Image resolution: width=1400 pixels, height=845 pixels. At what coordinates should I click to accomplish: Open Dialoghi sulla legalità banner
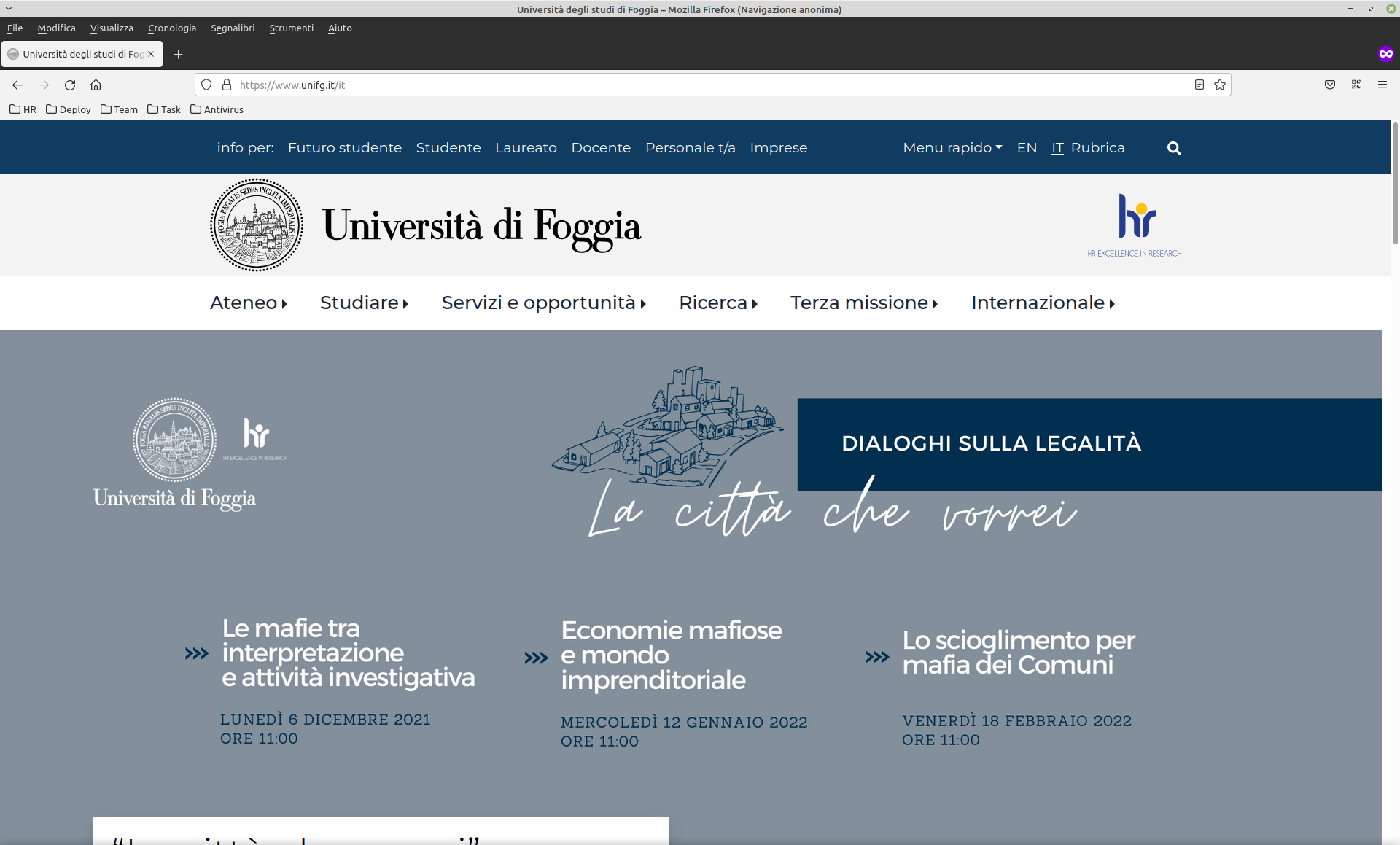(x=1089, y=444)
